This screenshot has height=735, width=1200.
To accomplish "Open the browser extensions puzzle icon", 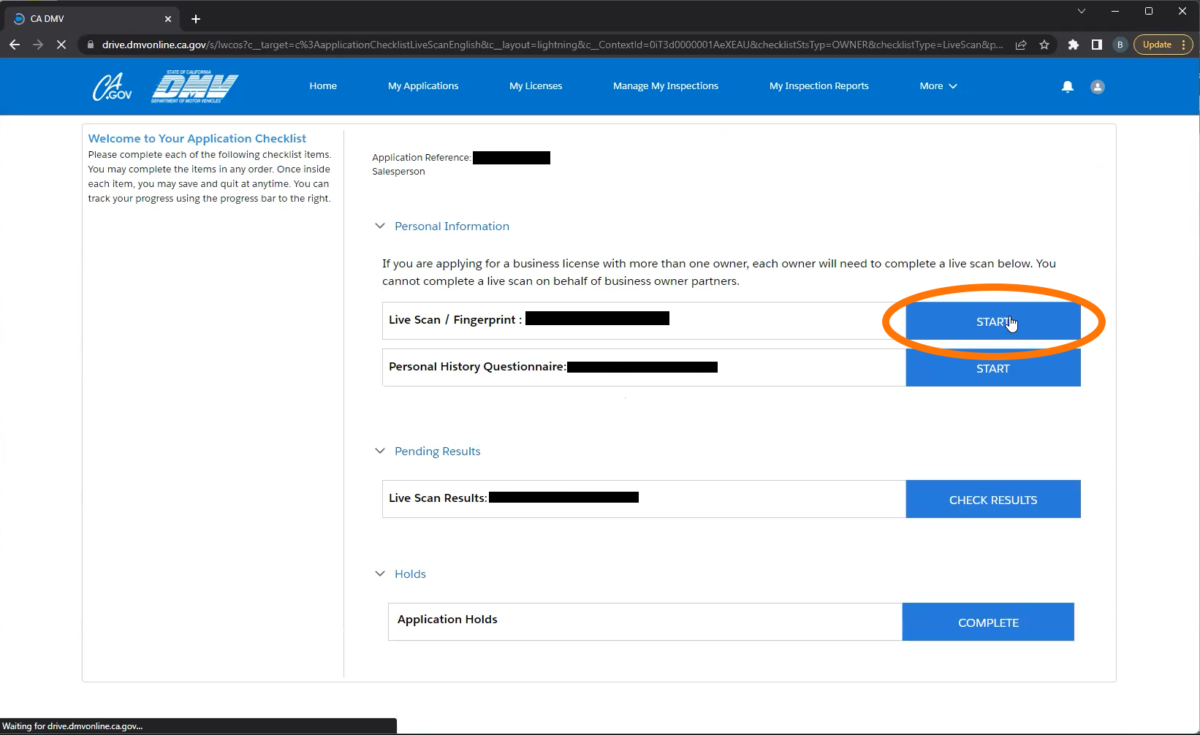I will (1073, 44).
